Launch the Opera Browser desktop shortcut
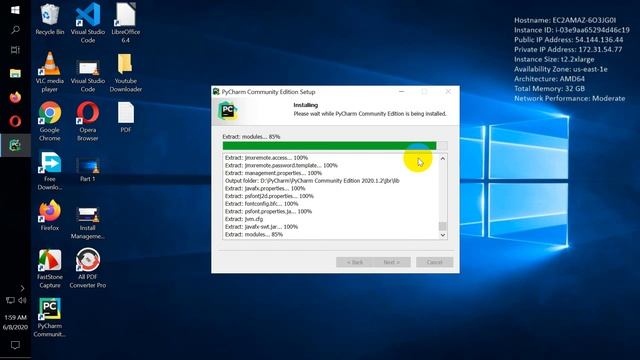The image size is (640, 360). pyautogui.click(x=88, y=121)
